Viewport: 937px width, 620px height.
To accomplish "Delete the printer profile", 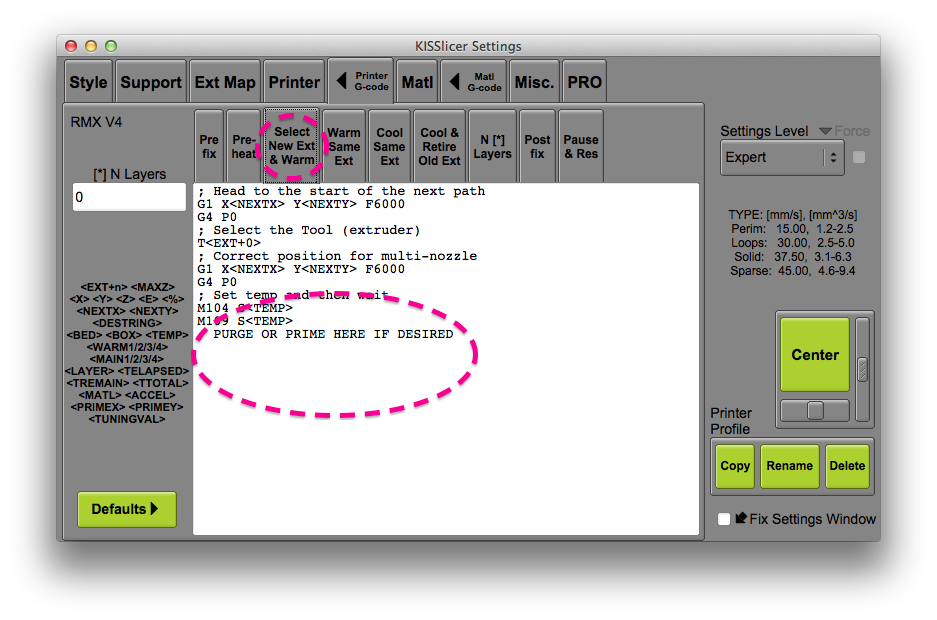I will (847, 466).
